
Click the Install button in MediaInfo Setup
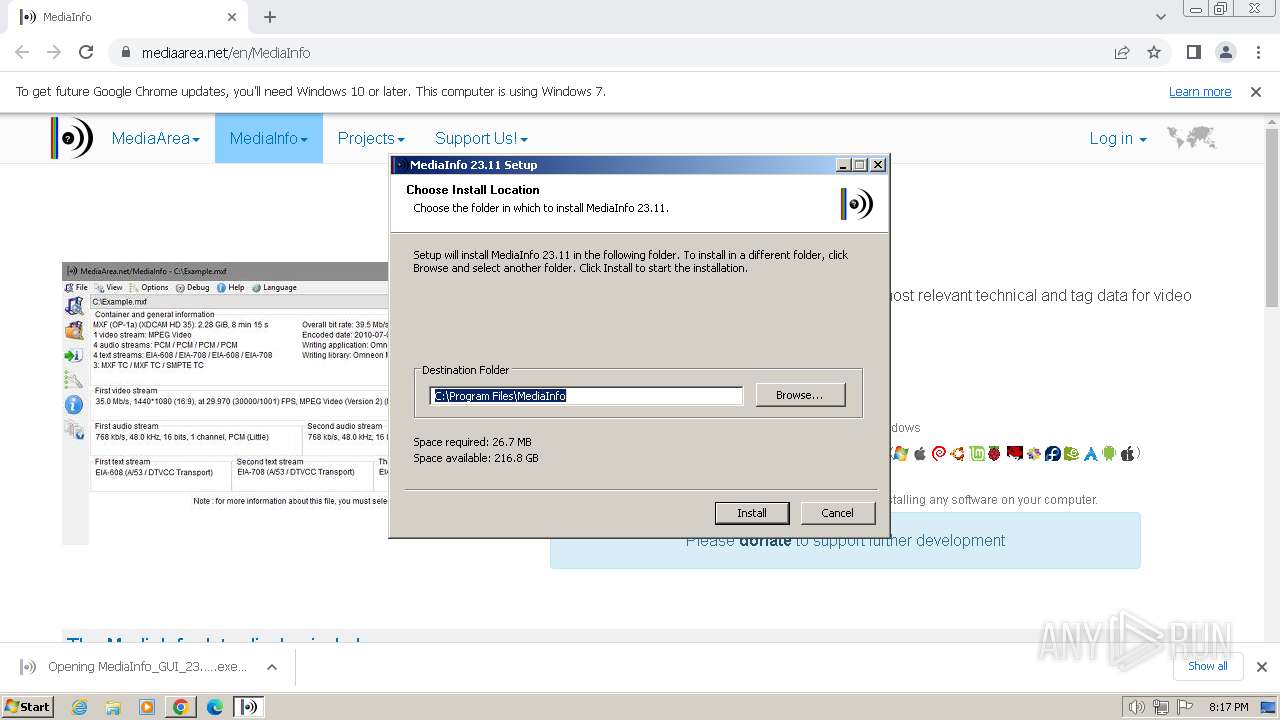pyautogui.click(x=752, y=513)
